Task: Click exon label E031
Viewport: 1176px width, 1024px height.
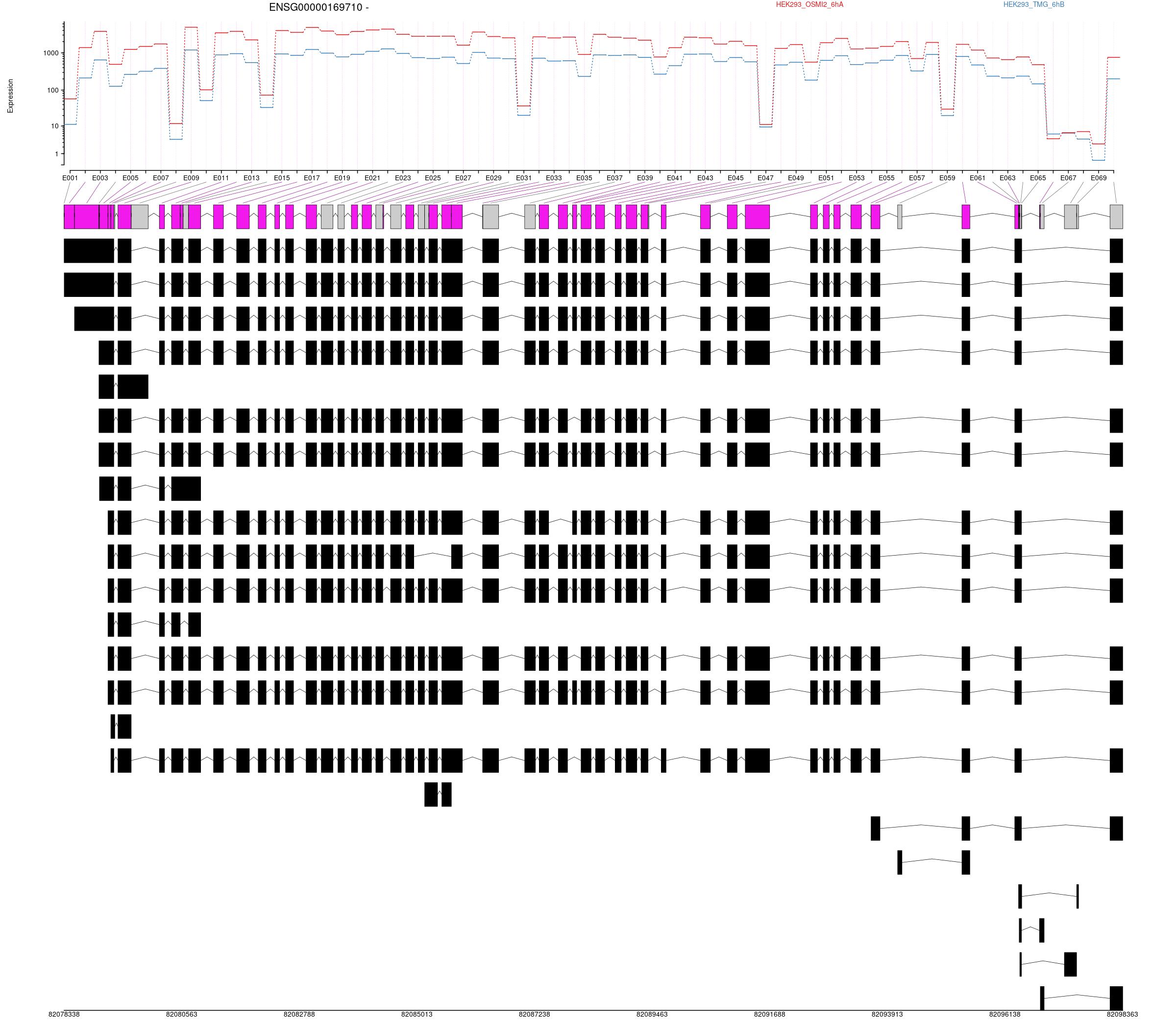Action: coord(523,178)
